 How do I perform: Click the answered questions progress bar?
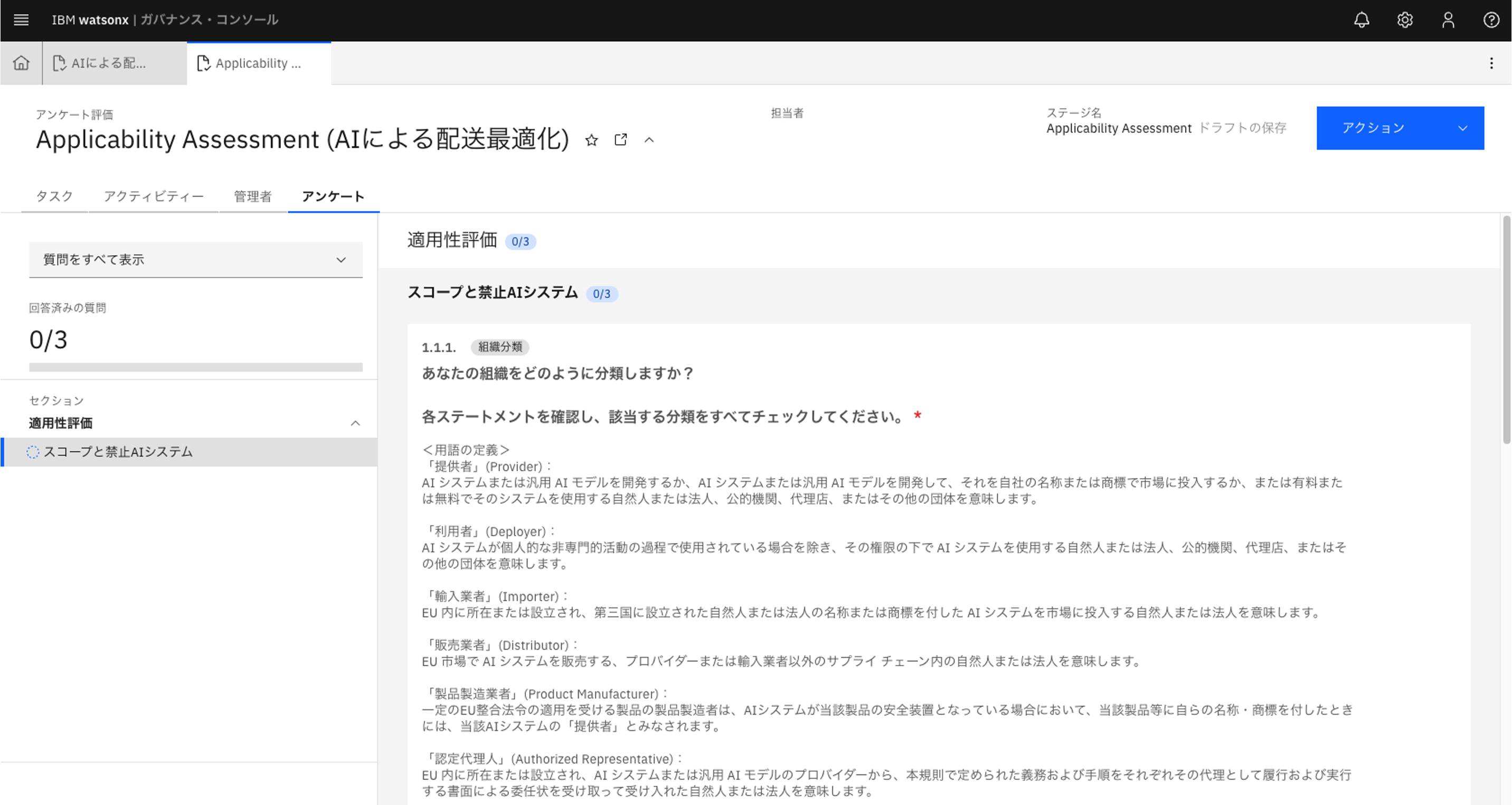point(195,367)
